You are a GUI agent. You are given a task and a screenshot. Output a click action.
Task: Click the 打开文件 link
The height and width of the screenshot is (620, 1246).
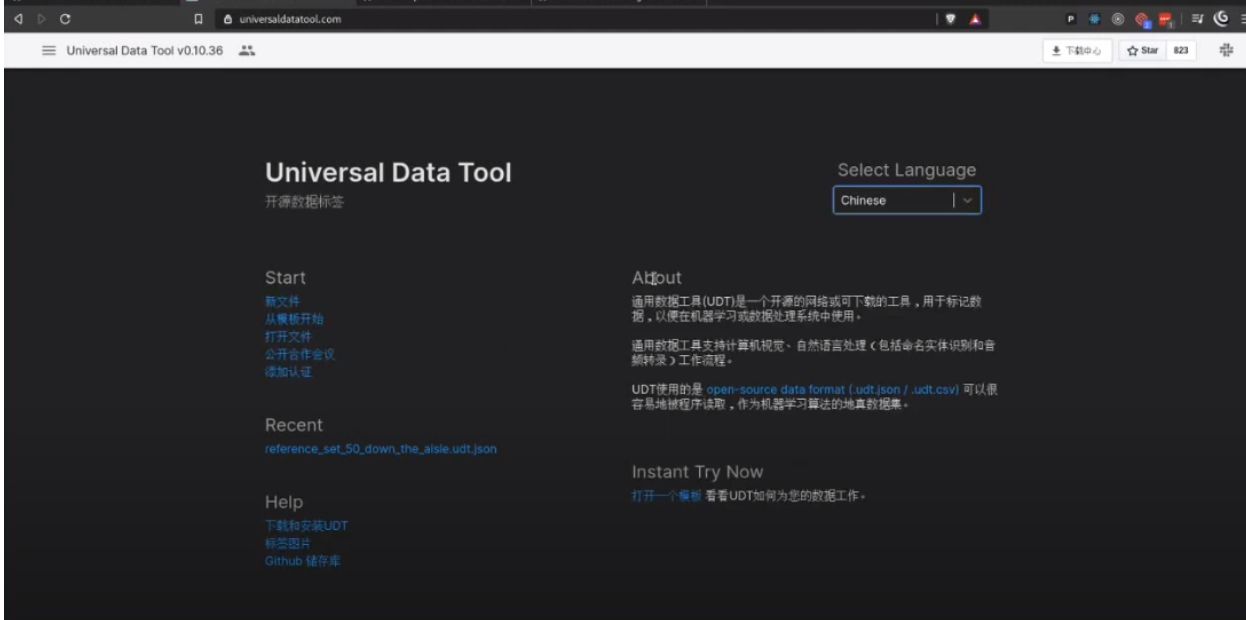coord(288,337)
